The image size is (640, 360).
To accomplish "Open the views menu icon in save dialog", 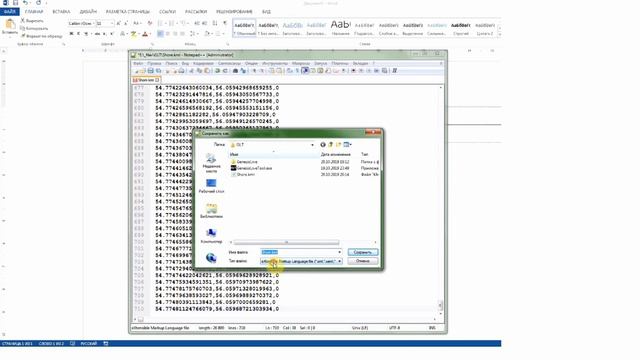I will [x=347, y=144].
